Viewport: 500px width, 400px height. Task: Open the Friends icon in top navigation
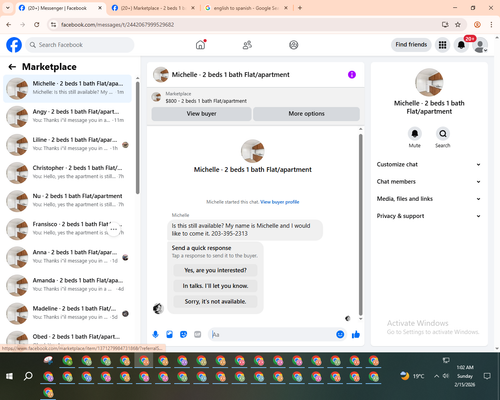[x=247, y=45]
